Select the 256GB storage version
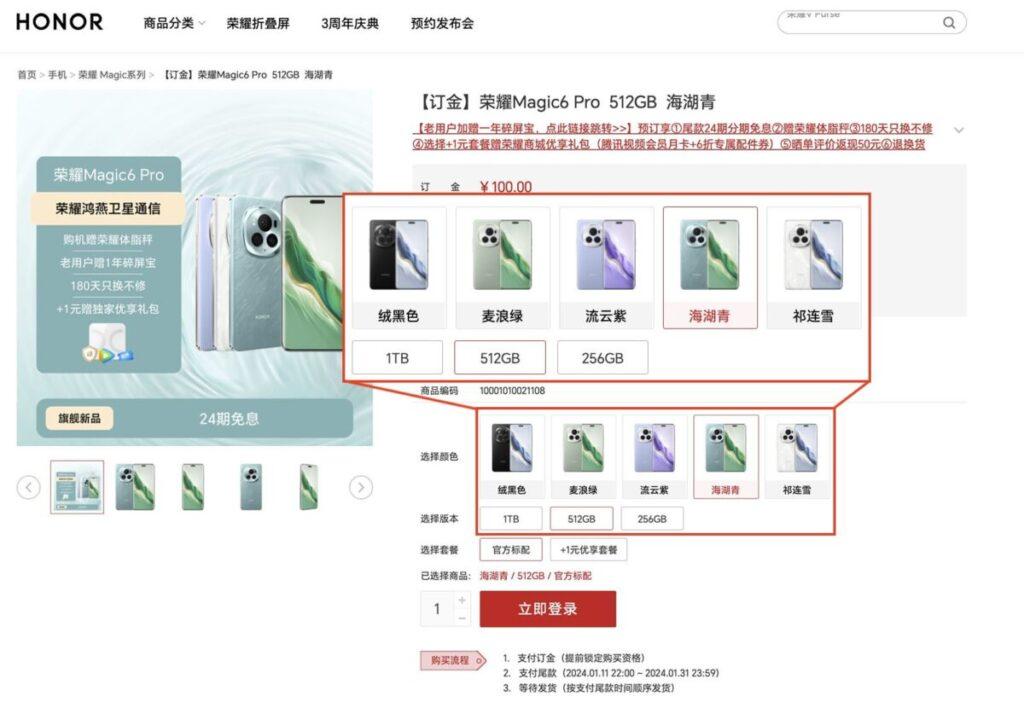The width and height of the screenshot is (1024, 725). coord(652,519)
